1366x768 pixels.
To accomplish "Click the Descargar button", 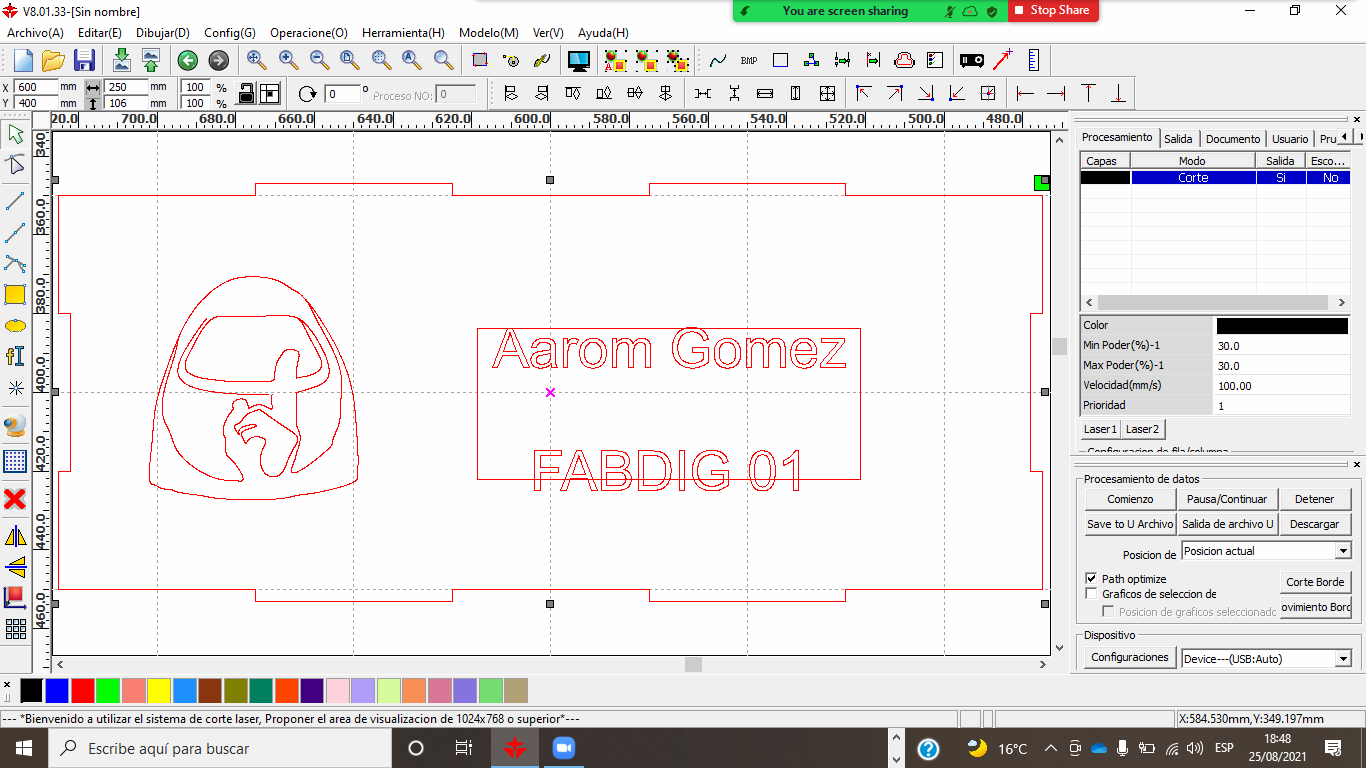I will (x=1314, y=524).
